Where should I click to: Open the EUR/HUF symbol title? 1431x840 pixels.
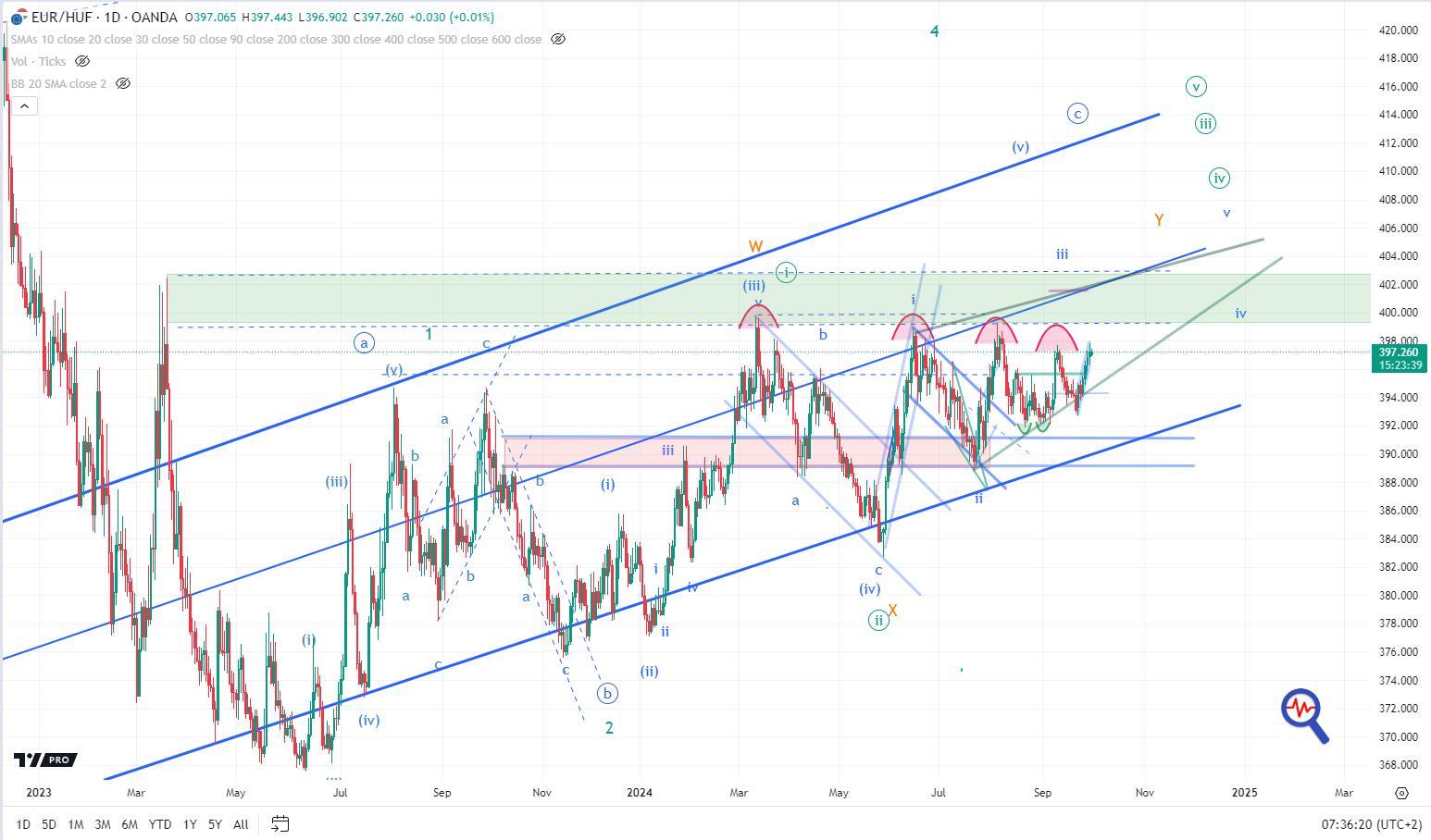(x=103, y=17)
